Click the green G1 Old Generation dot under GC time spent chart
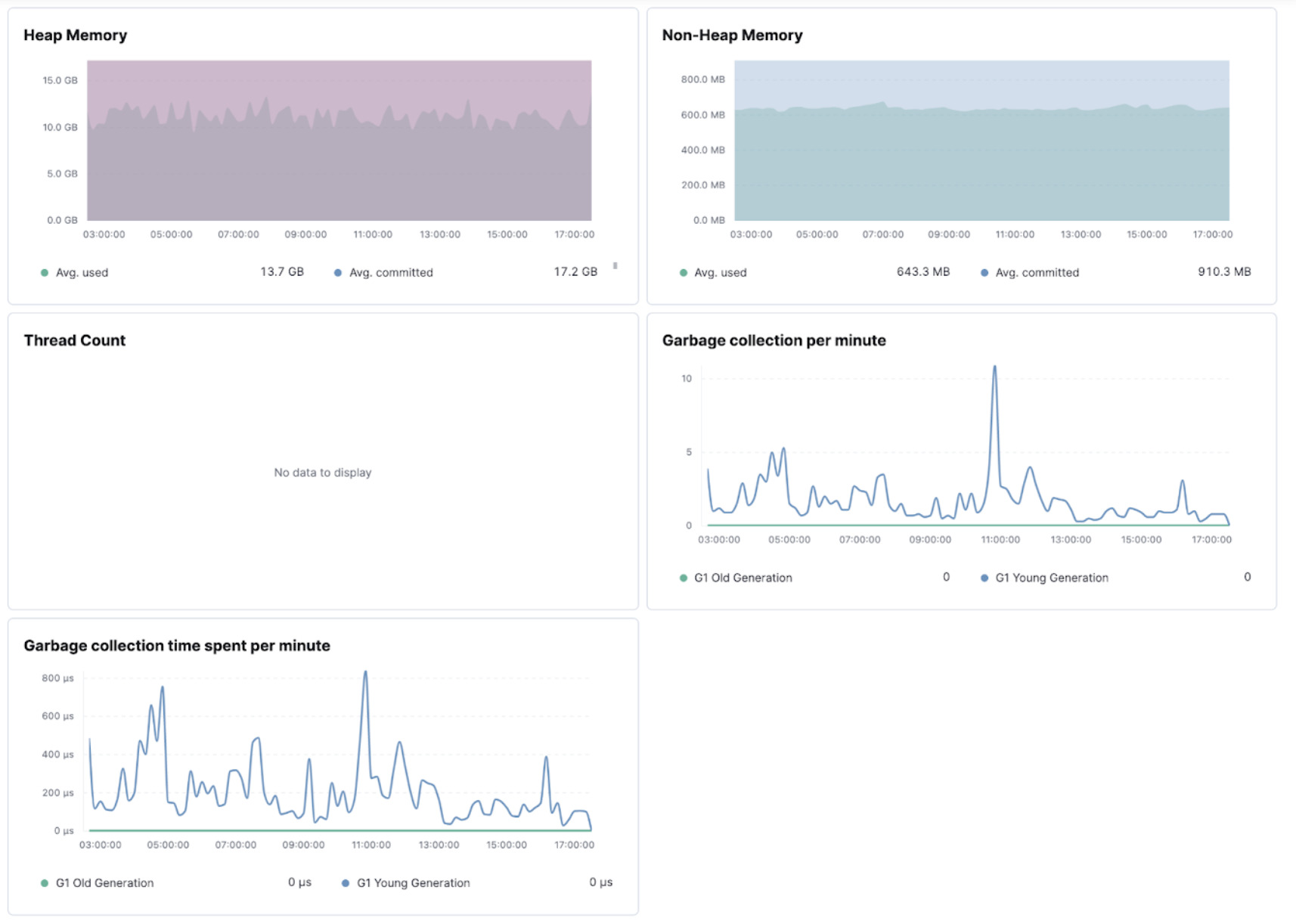1296x924 pixels. point(45,882)
